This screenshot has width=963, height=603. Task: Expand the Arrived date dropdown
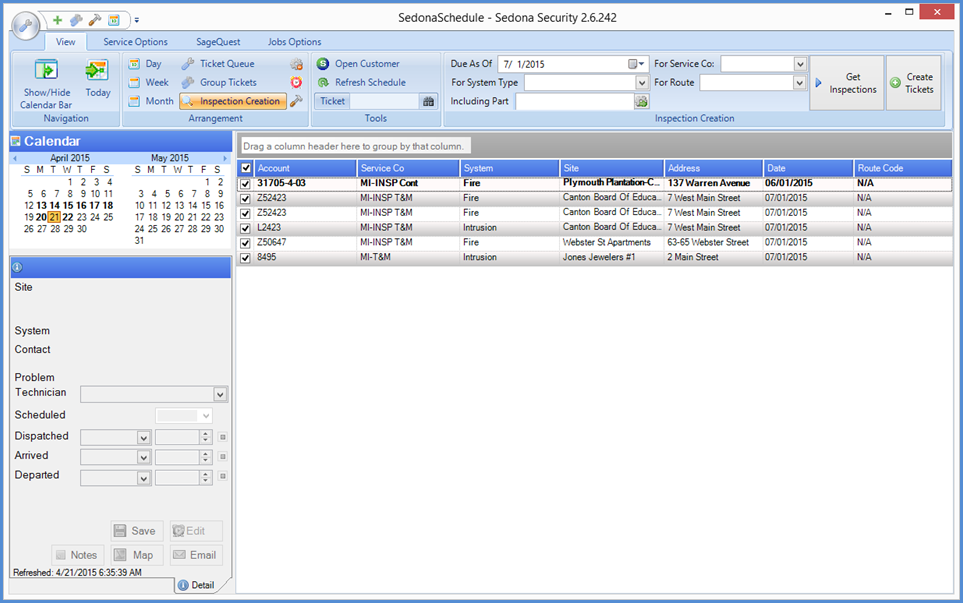pyautogui.click(x=144, y=457)
